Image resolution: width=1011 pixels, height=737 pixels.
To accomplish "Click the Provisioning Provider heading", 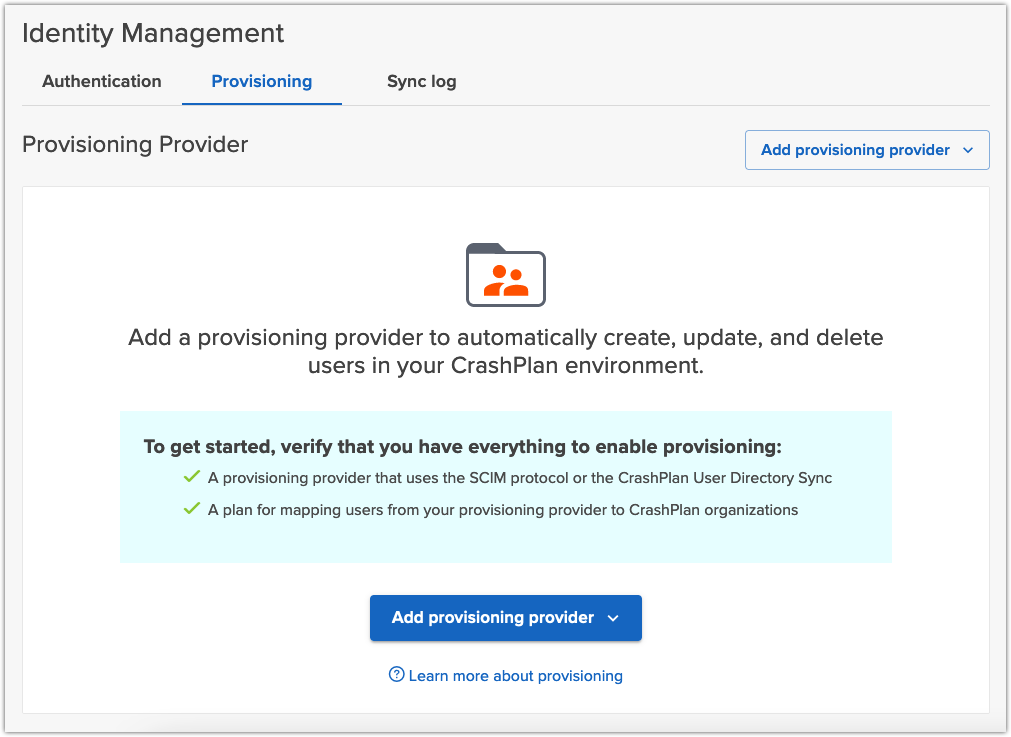I will [x=135, y=144].
